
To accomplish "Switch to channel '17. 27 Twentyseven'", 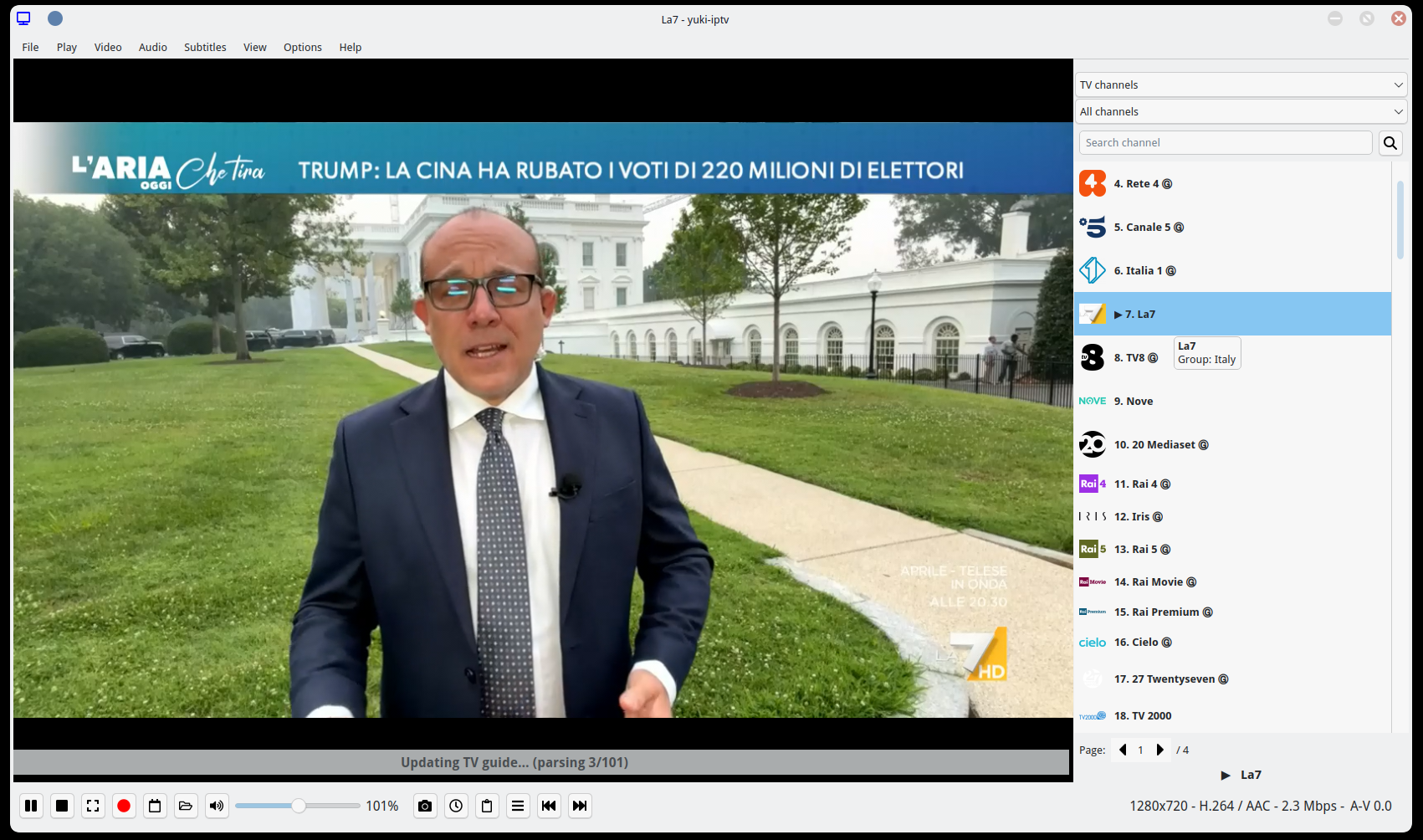I will (x=1232, y=679).
